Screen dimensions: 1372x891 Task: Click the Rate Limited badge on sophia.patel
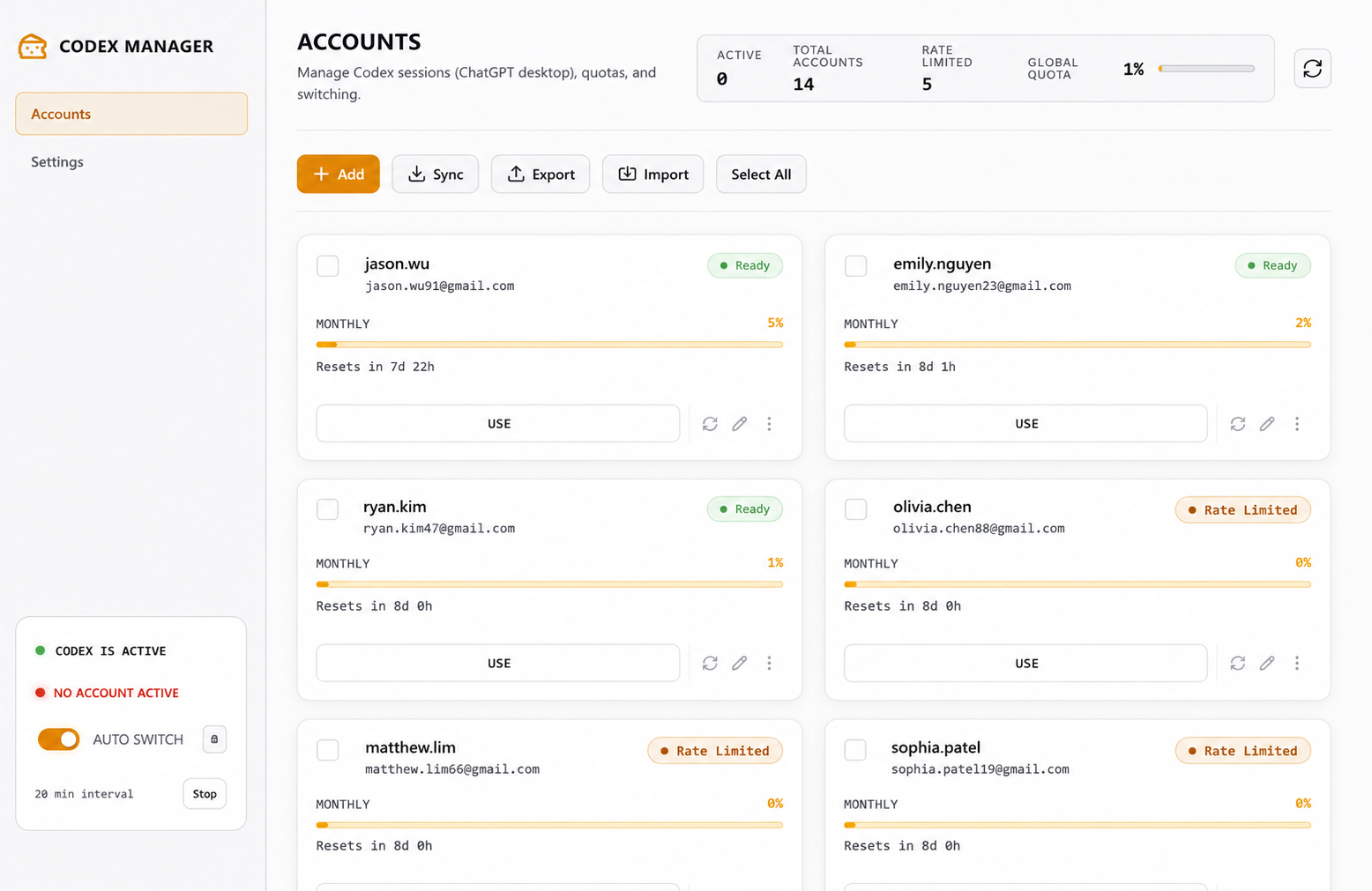[x=1243, y=751]
